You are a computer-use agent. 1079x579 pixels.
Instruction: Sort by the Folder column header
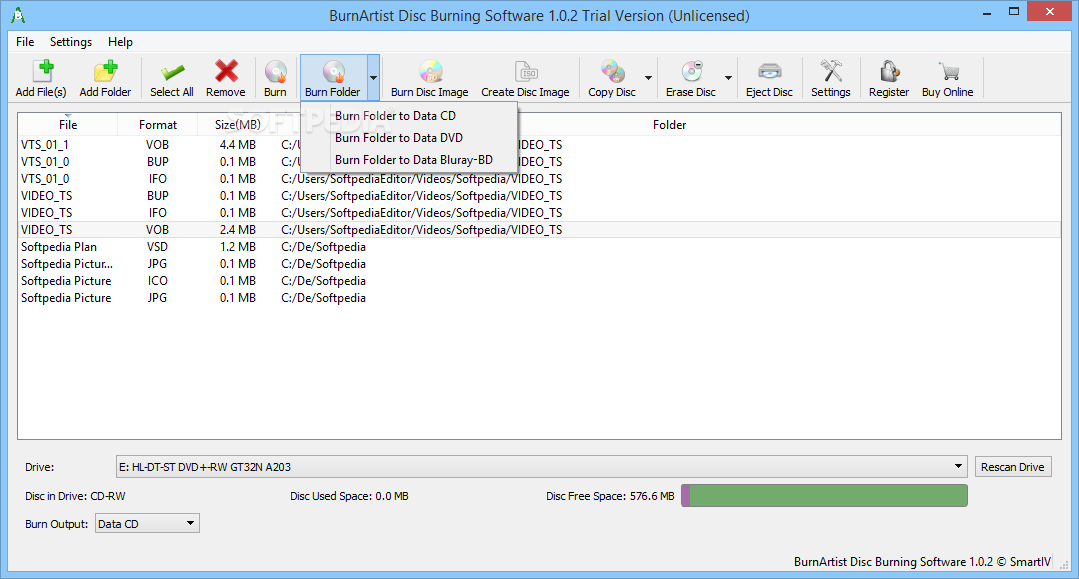pyautogui.click(x=669, y=125)
